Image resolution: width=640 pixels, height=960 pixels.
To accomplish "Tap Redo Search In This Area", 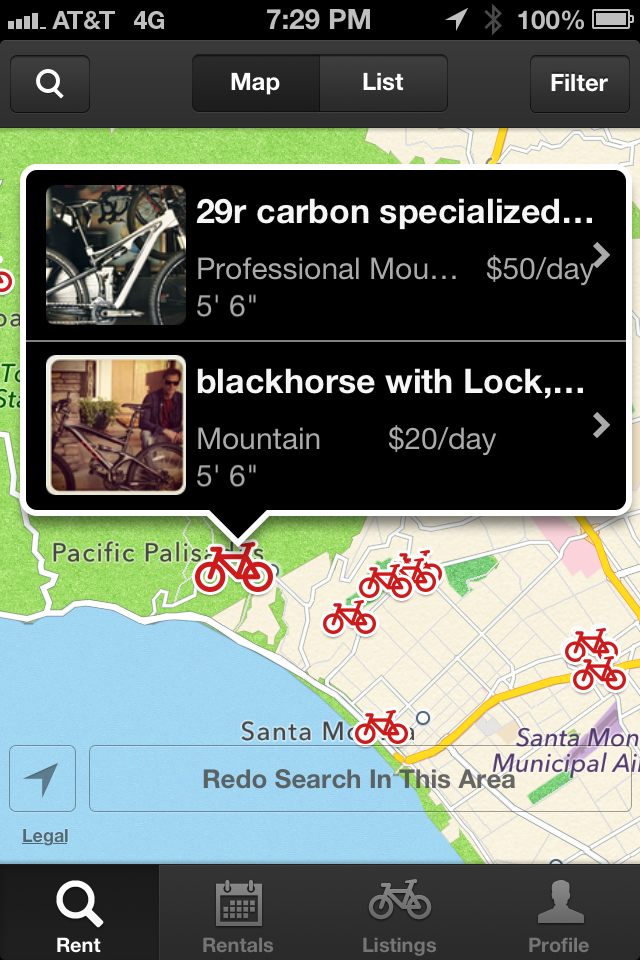I will point(358,779).
